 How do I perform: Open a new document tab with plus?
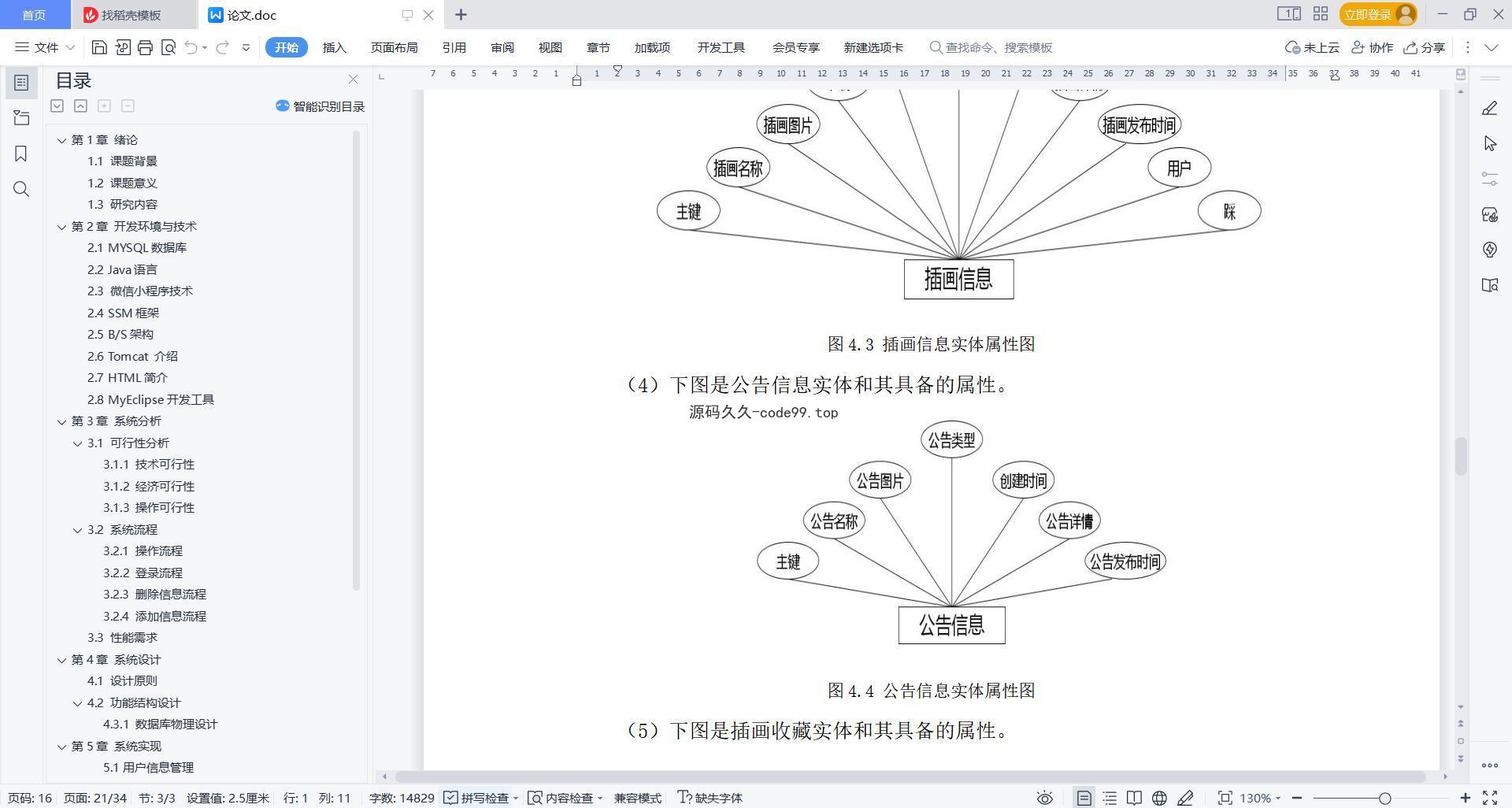tap(461, 14)
